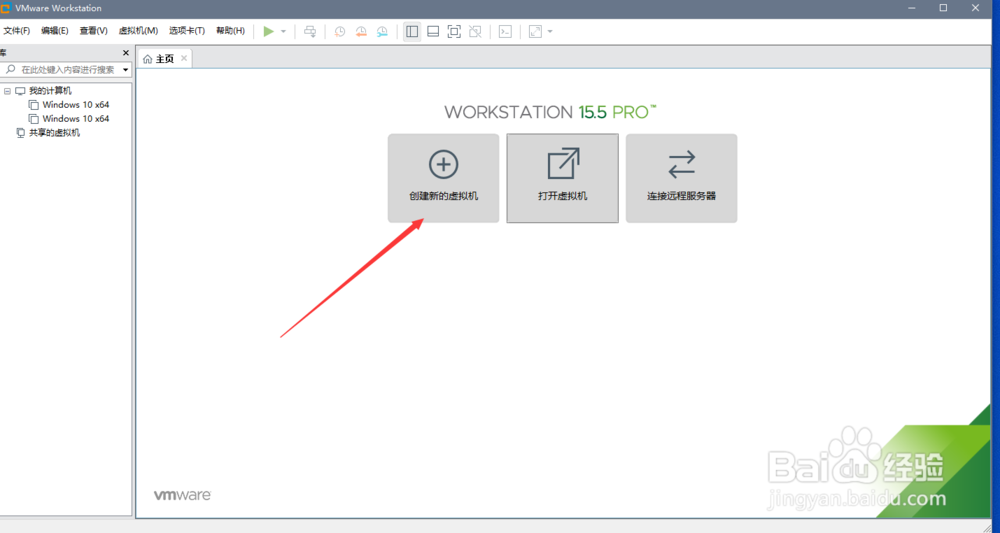The image size is (1000, 533).
Task: Click 连接远程服务器 button
Action: (x=681, y=178)
